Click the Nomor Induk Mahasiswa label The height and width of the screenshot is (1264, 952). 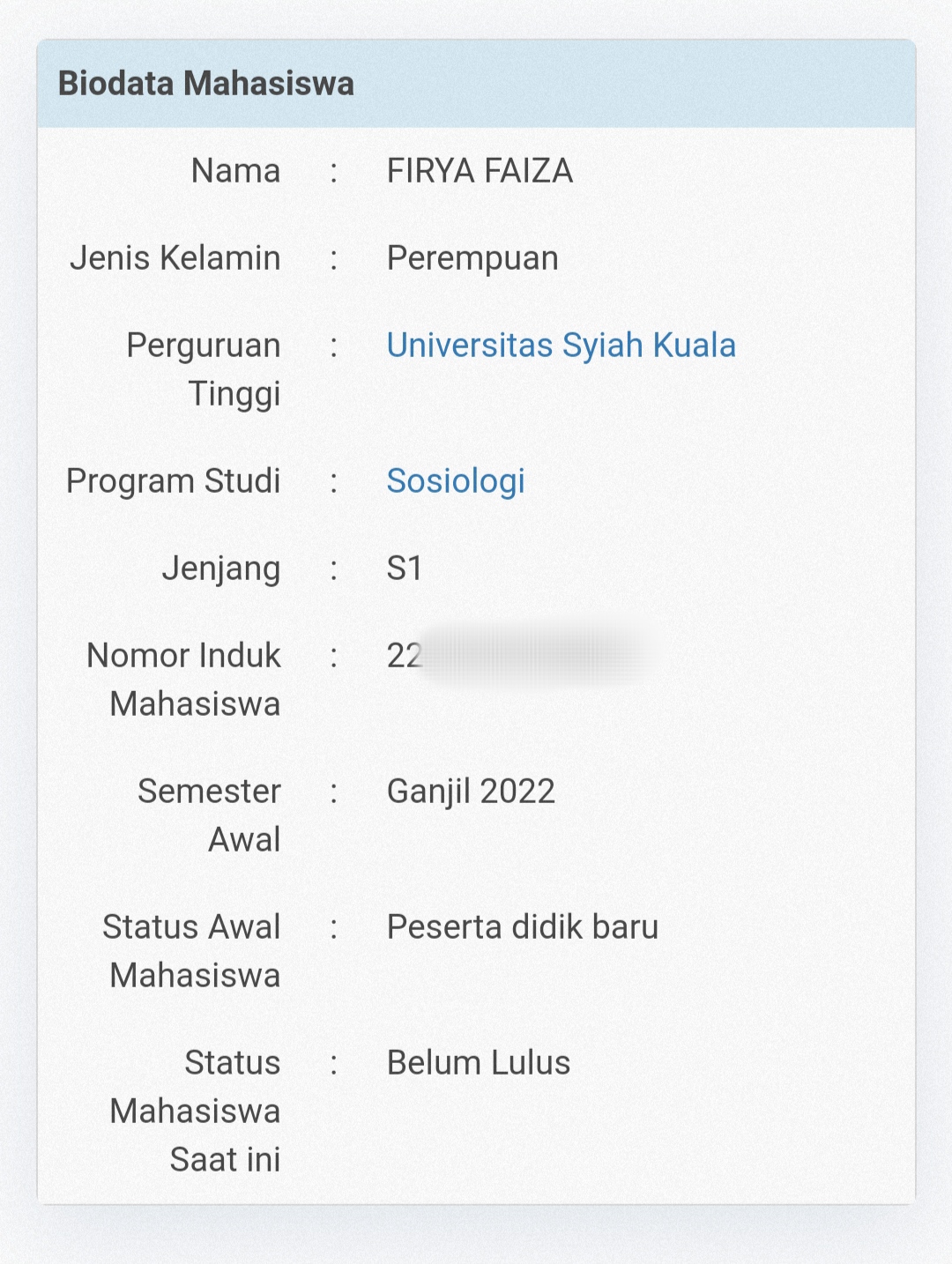(x=185, y=680)
